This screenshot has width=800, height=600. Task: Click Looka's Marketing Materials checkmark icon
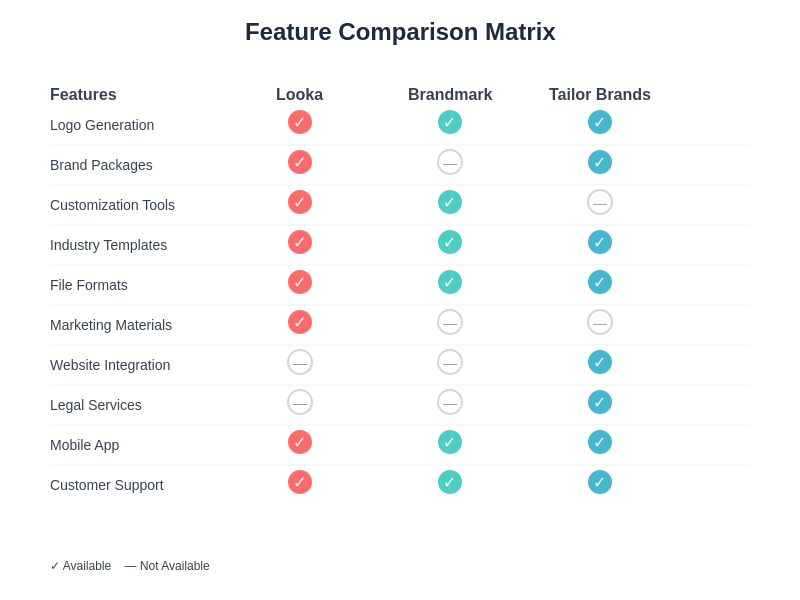(300, 322)
